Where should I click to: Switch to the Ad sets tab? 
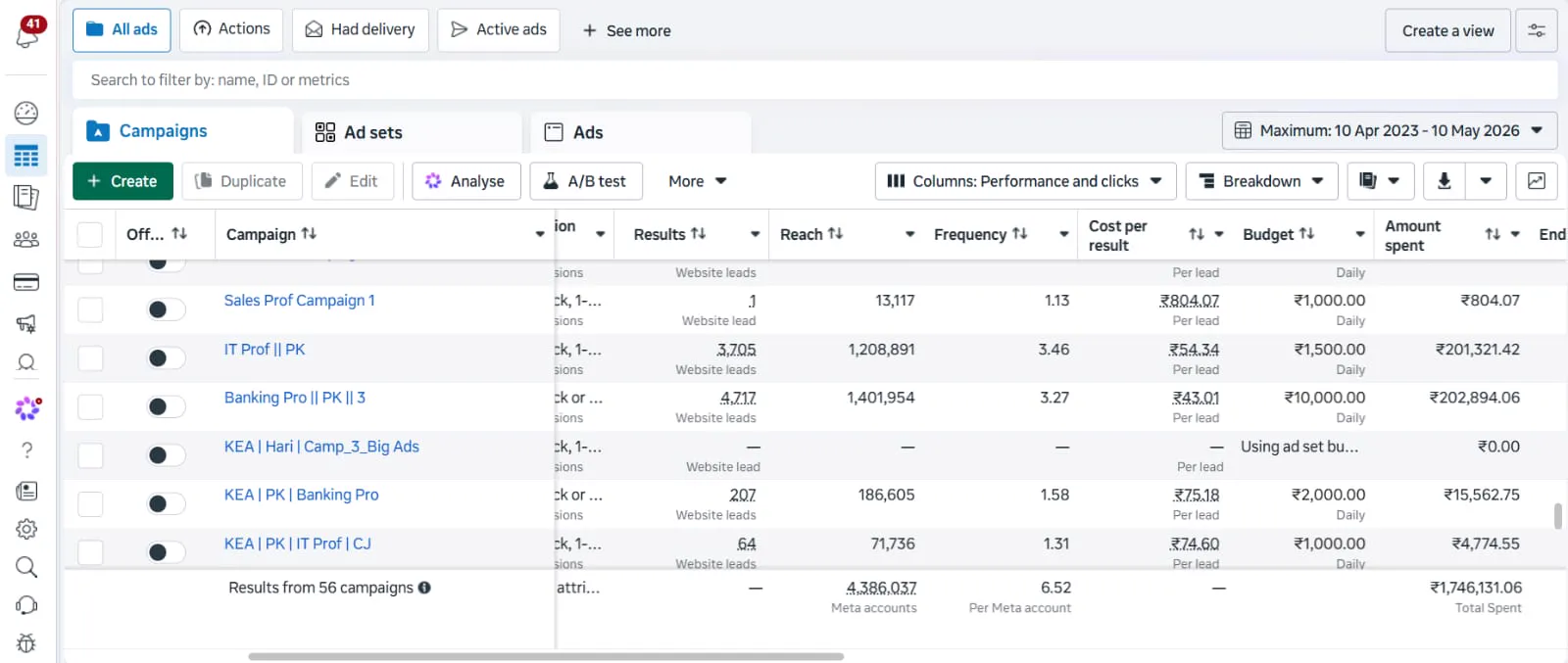[412, 132]
